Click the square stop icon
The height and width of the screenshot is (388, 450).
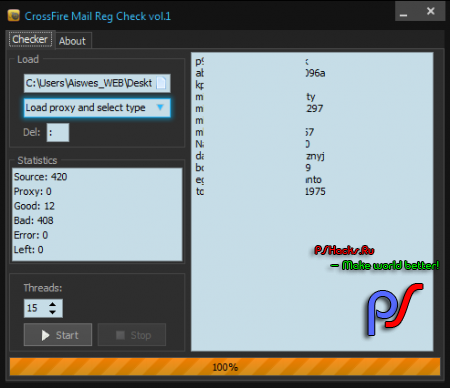pyautogui.click(x=120, y=335)
